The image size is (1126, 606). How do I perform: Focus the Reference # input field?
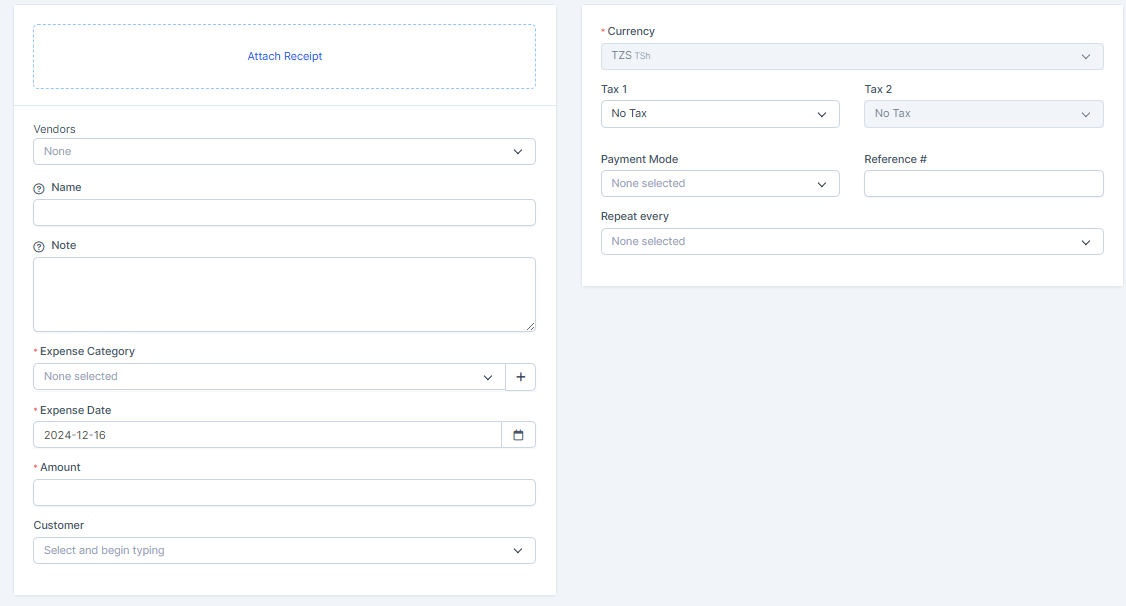(x=983, y=184)
